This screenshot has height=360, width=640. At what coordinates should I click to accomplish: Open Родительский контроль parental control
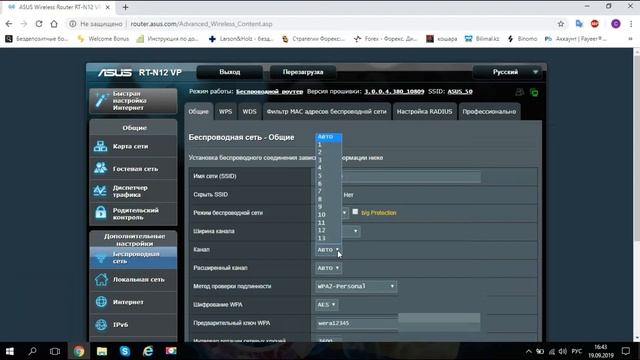tap(133, 213)
